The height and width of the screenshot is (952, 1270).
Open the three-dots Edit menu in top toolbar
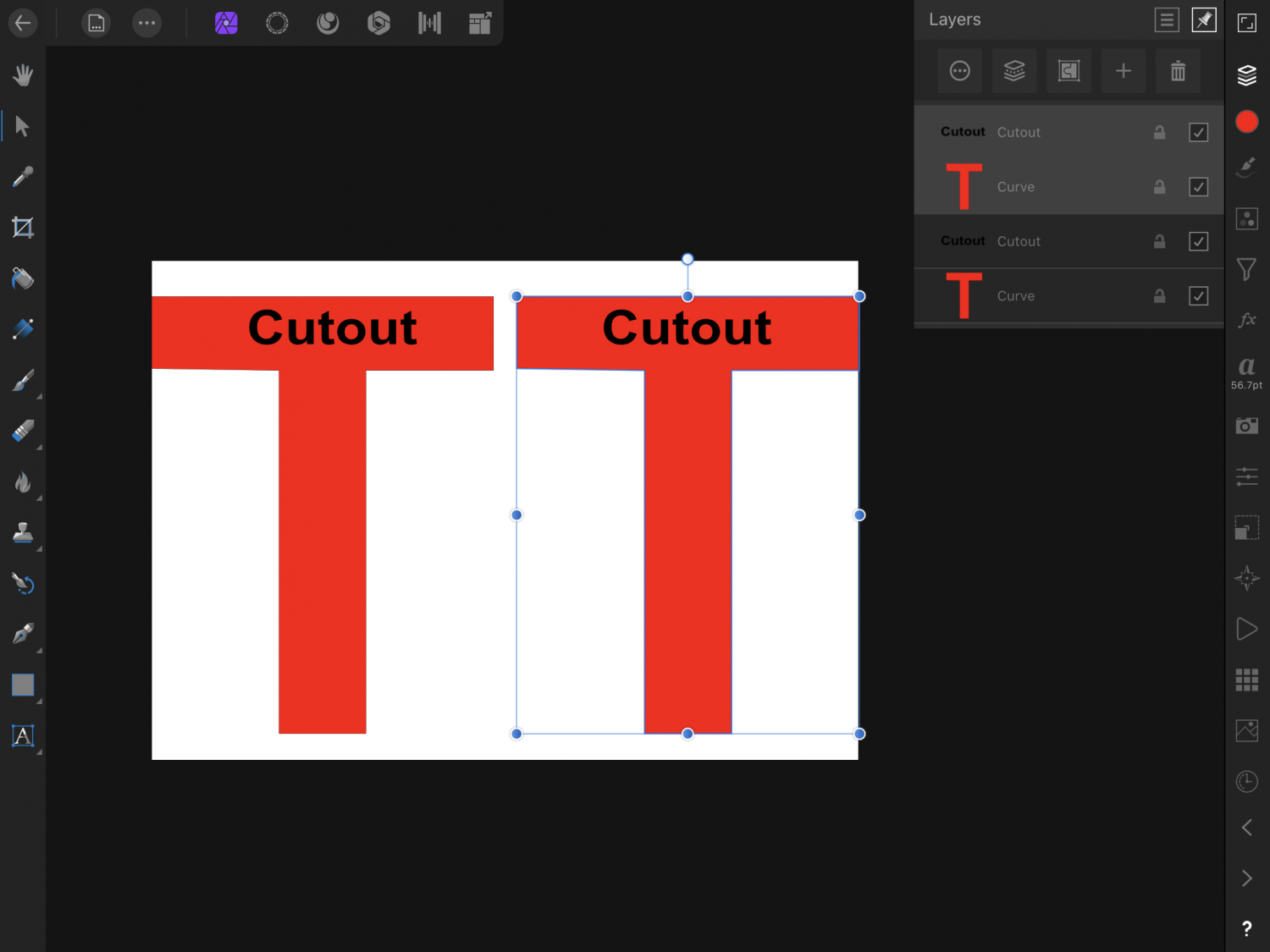point(147,23)
